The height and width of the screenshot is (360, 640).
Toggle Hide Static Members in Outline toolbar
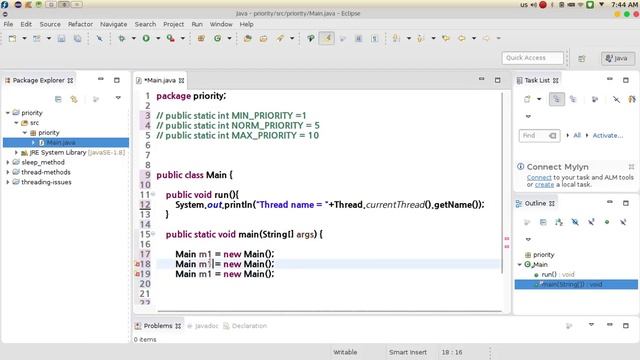click(591, 222)
